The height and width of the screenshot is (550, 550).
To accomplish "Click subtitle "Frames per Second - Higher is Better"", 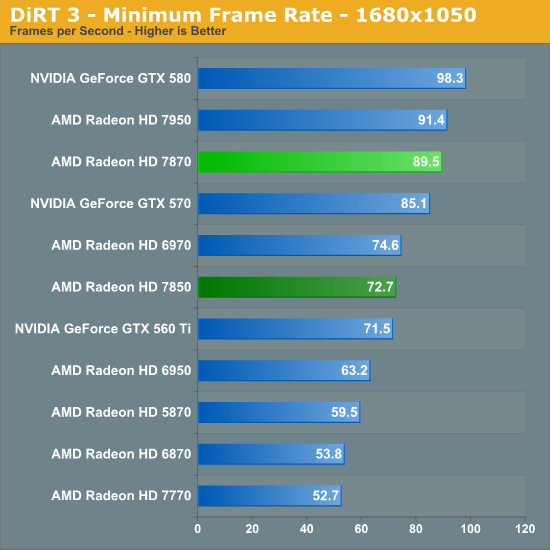I will click(118, 31).
